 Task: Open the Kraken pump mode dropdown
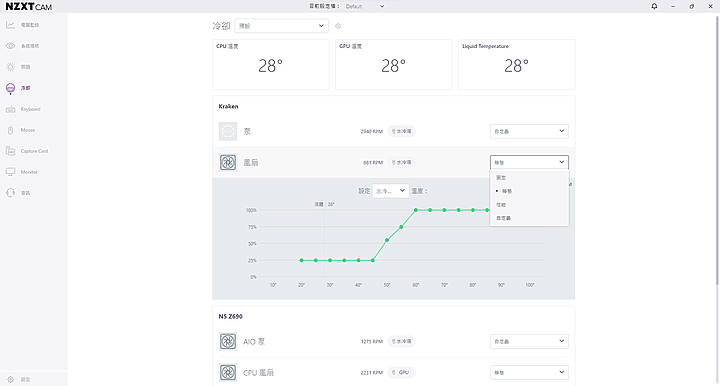(529, 131)
